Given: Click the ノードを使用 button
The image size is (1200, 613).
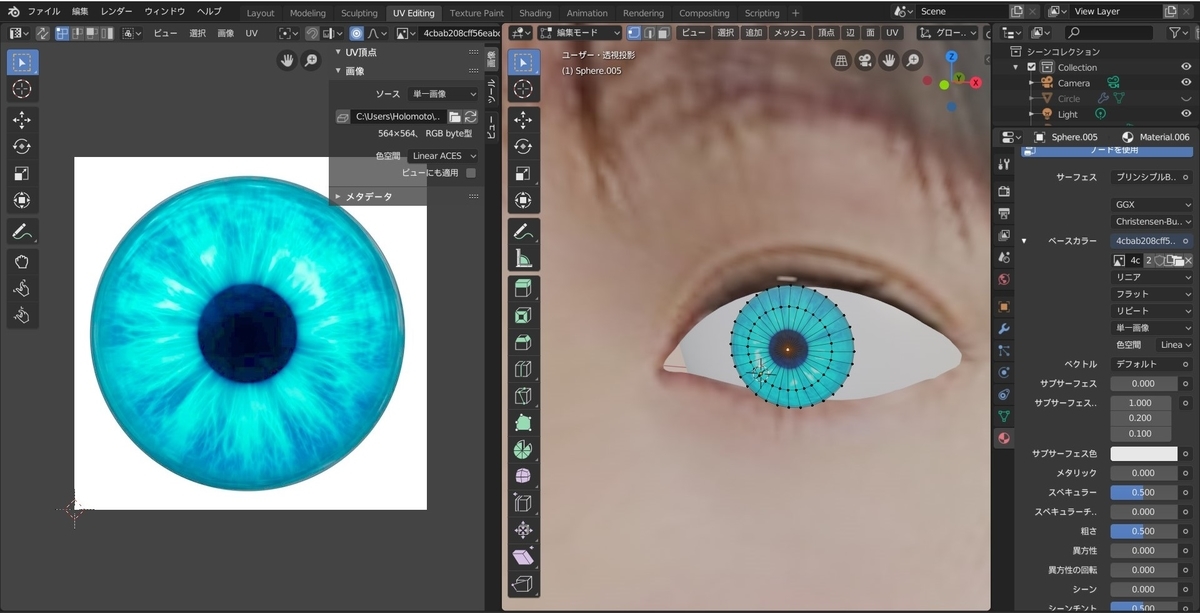Looking at the screenshot, I should coord(1107,150).
